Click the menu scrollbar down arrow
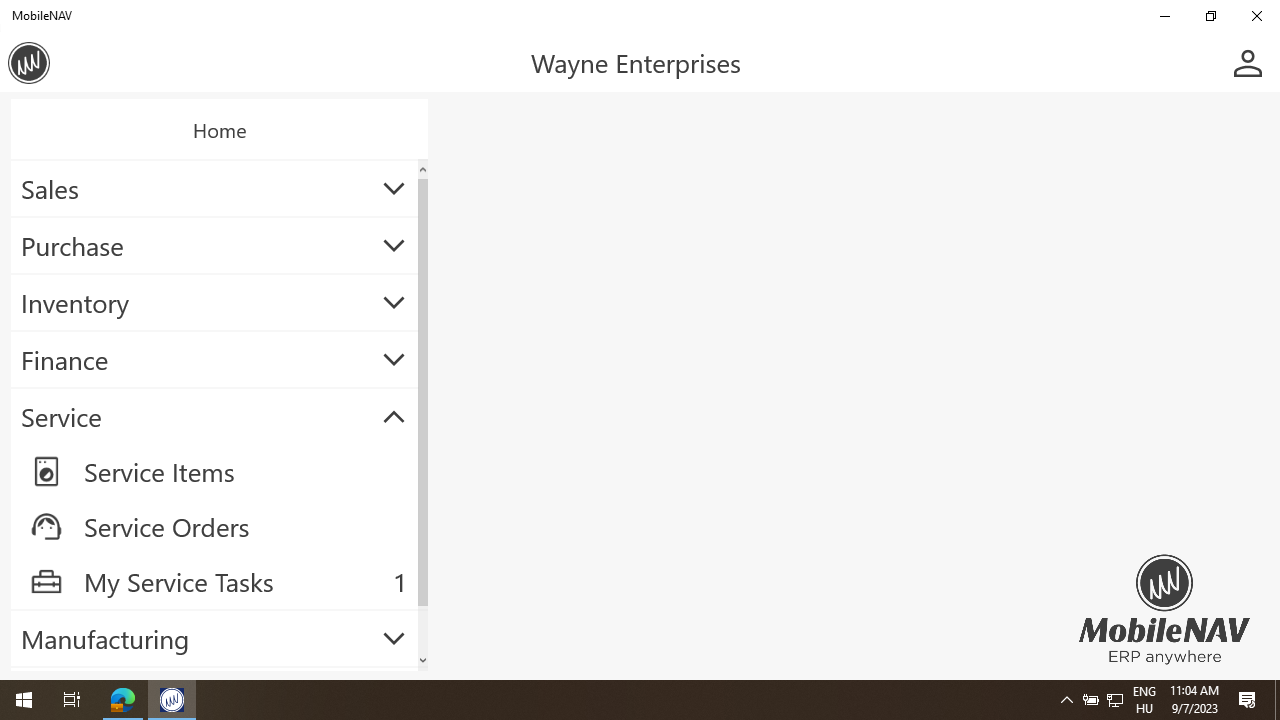 tap(423, 660)
